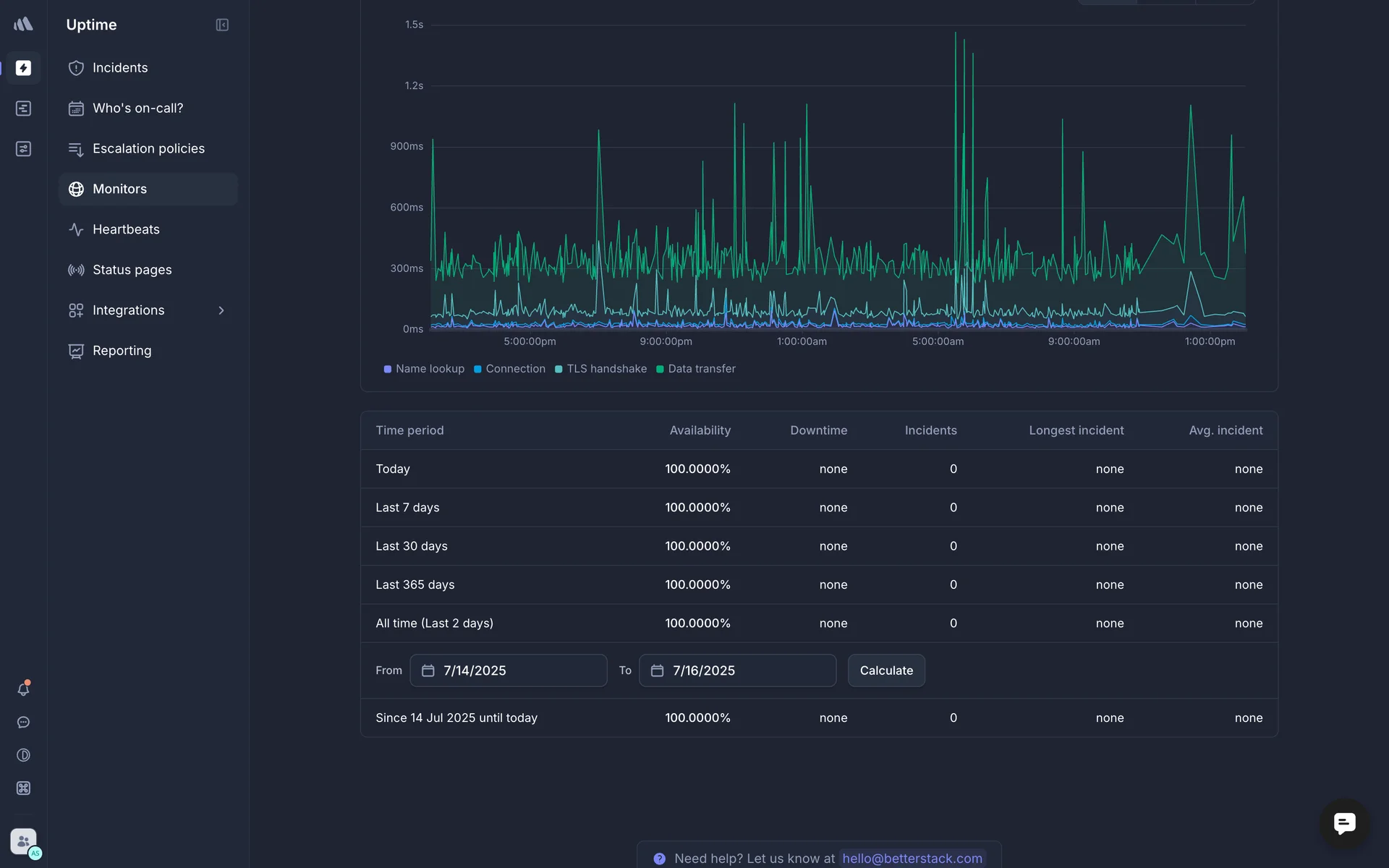Open the keyboard shortcuts command icon
Viewport: 1389px width, 868px height.
coord(23,788)
